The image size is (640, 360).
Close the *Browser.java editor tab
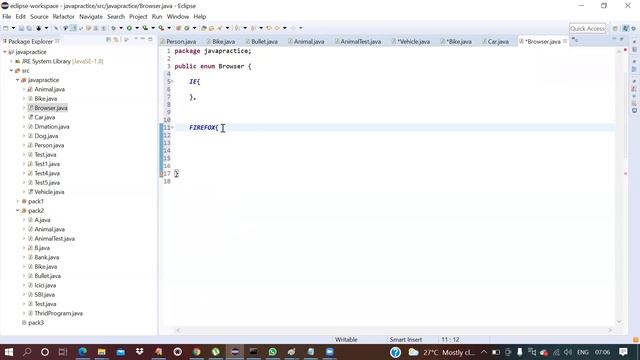pos(565,41)
